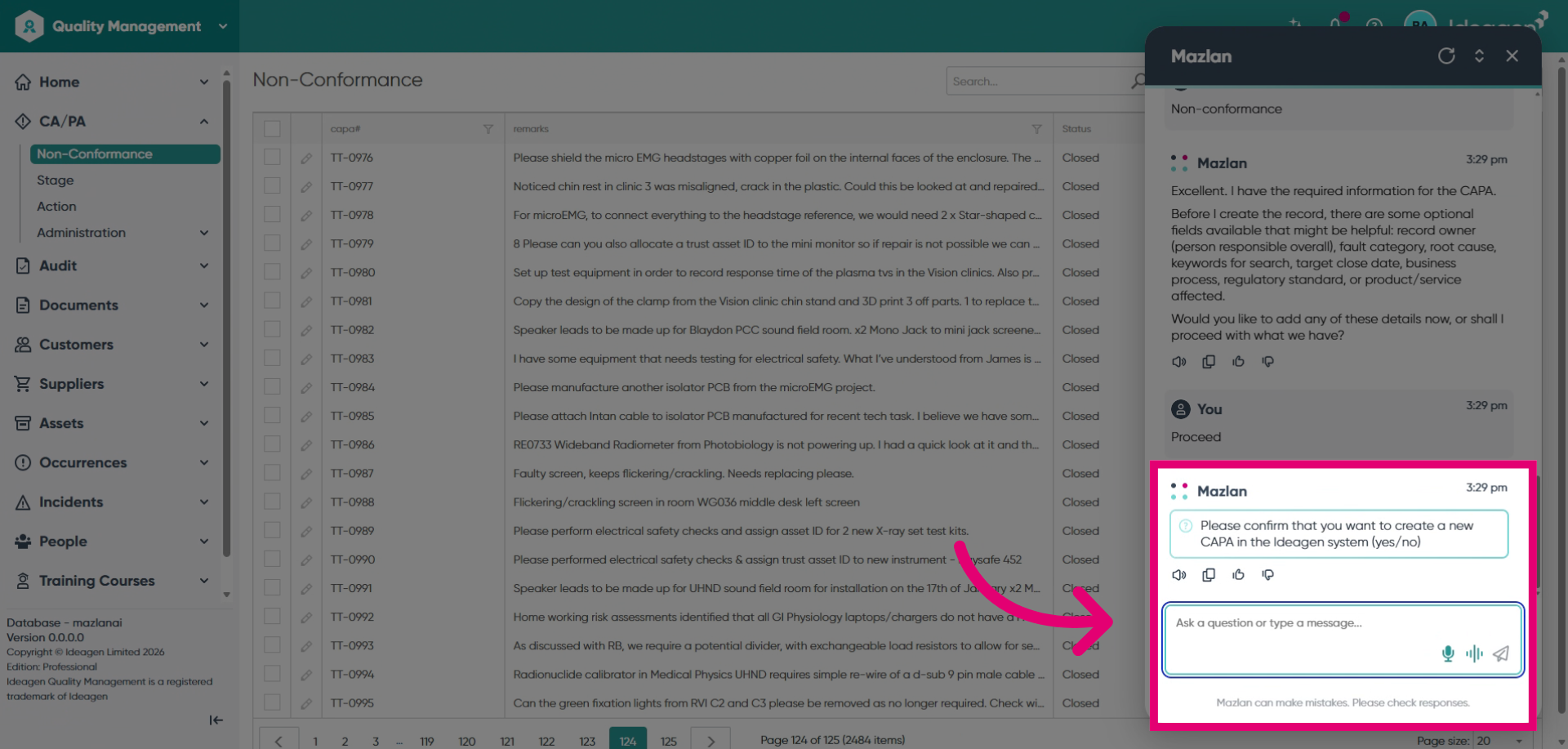Expand or collapse the Mazlan chat panel
The height and width of the screenshot is (749, 1568).
[x=1479, y=56]
